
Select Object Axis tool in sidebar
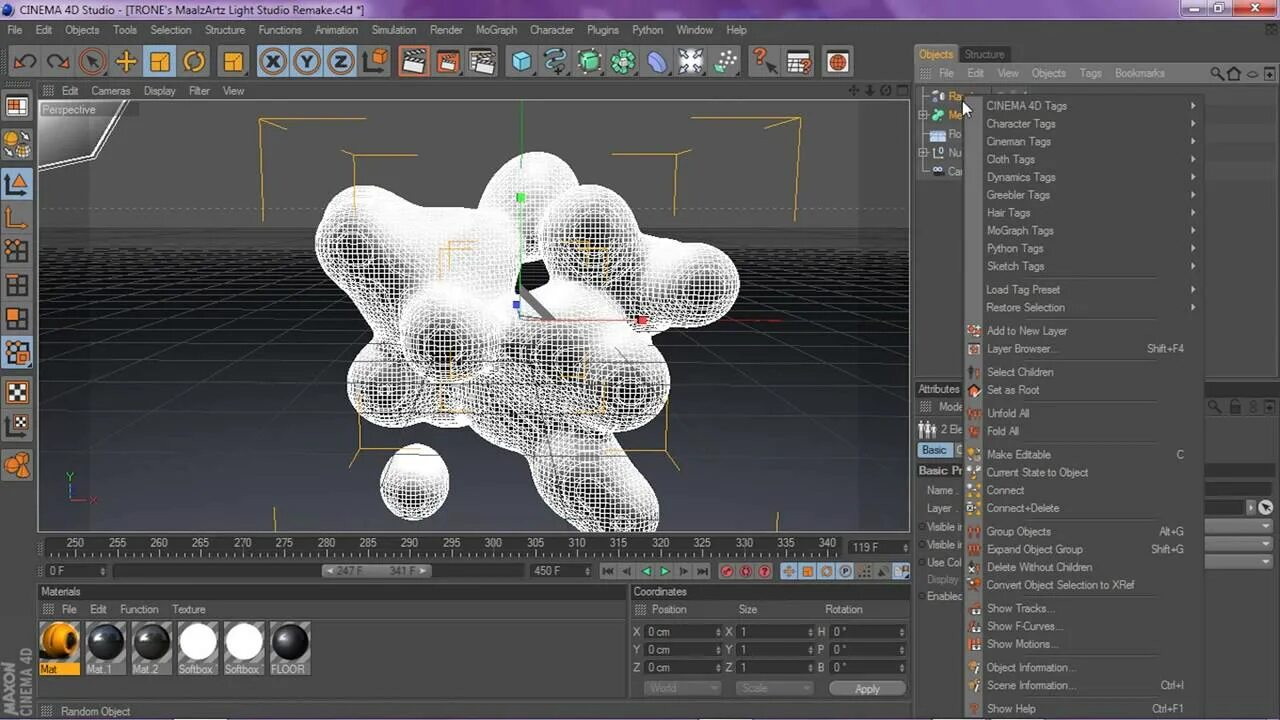tap(17, 217)
